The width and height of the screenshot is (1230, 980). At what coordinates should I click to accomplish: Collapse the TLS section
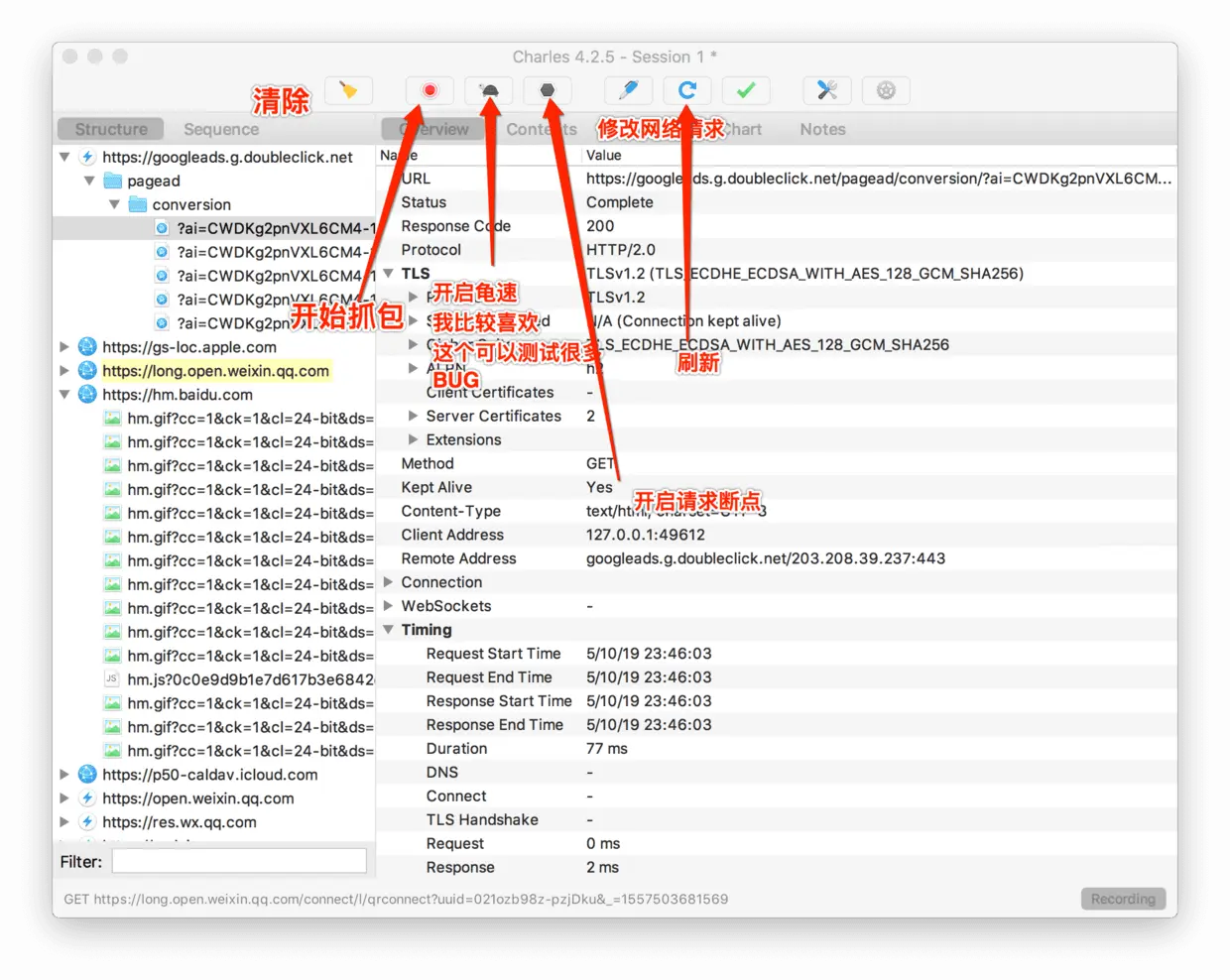(389, 274)
